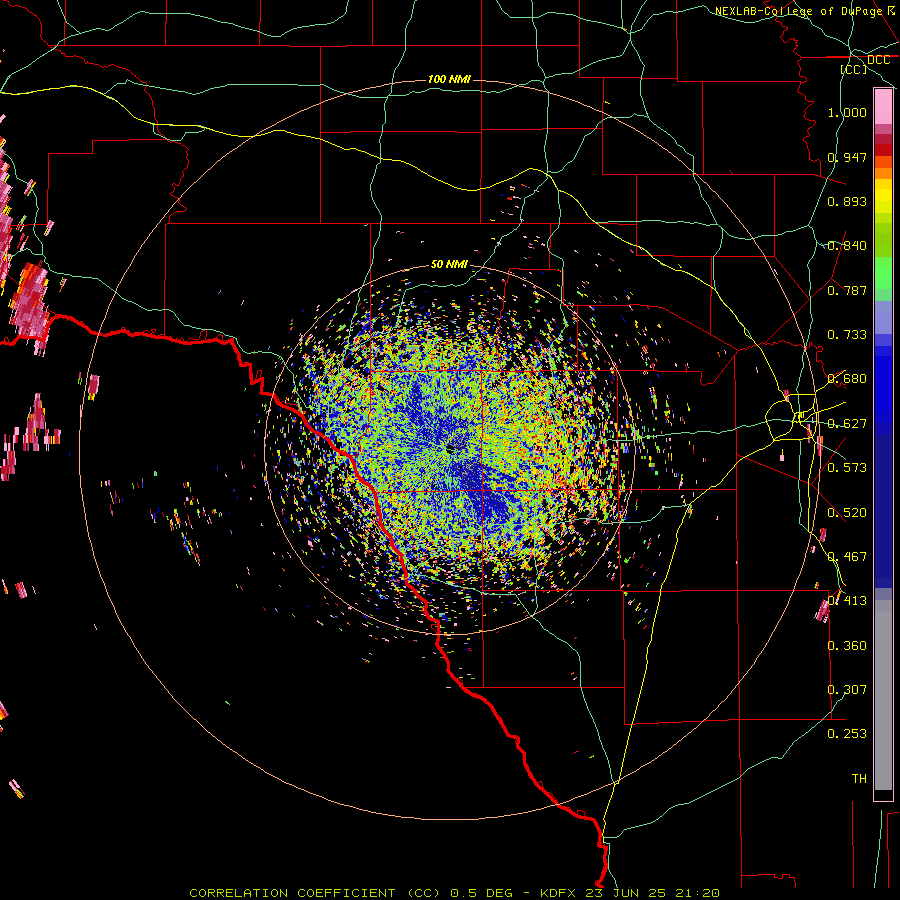Click the 100 NMI range ring label
Image resolution: width=900 pixels, height=900 pixels.
[449, 79]
